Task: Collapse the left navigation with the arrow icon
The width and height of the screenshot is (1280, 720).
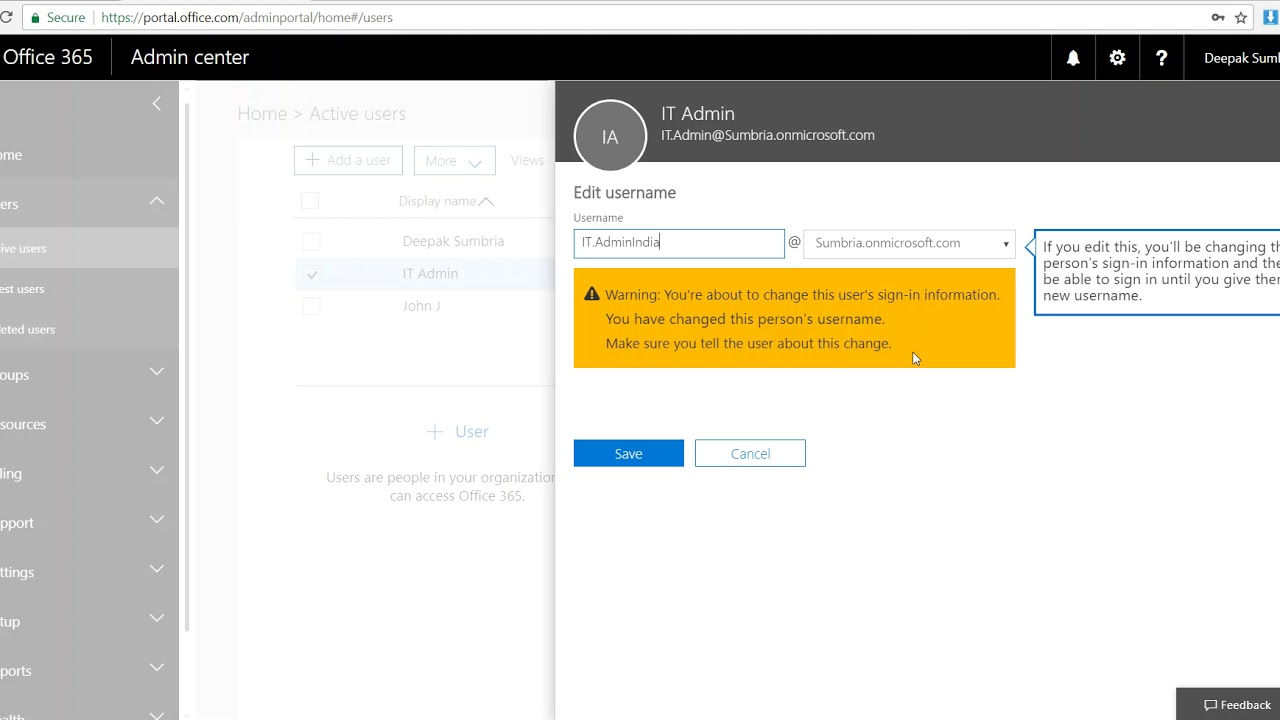Action: (156, 103)
